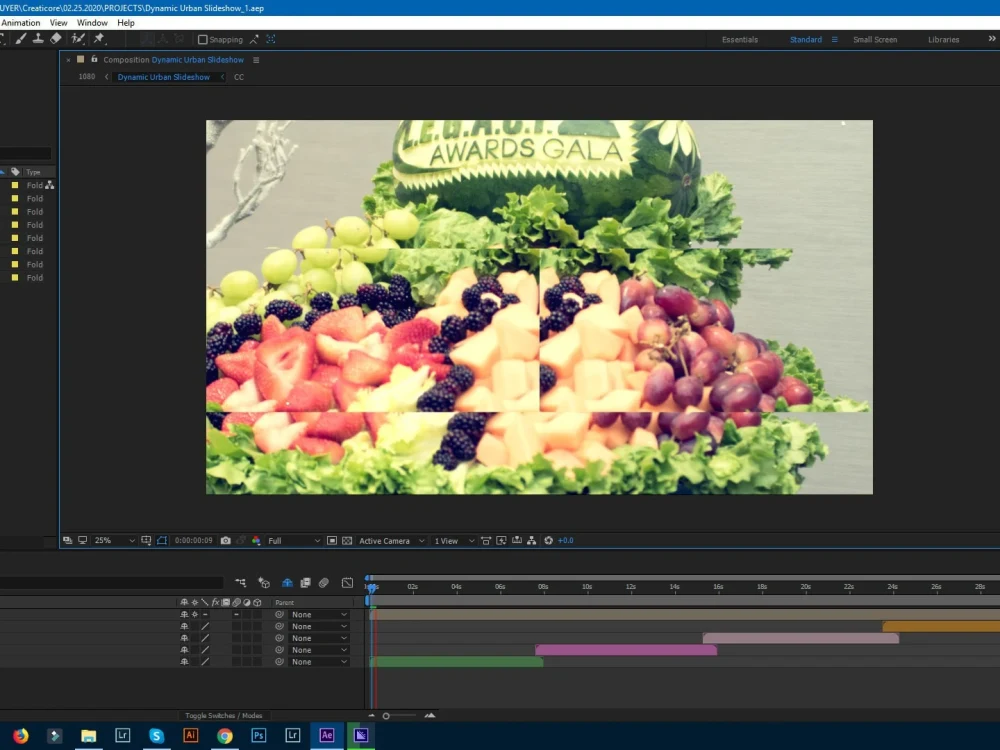Viewport: 1000px width, 750px height.
Task: Toggle mask and shape path visibility
Action: (162, 540)
